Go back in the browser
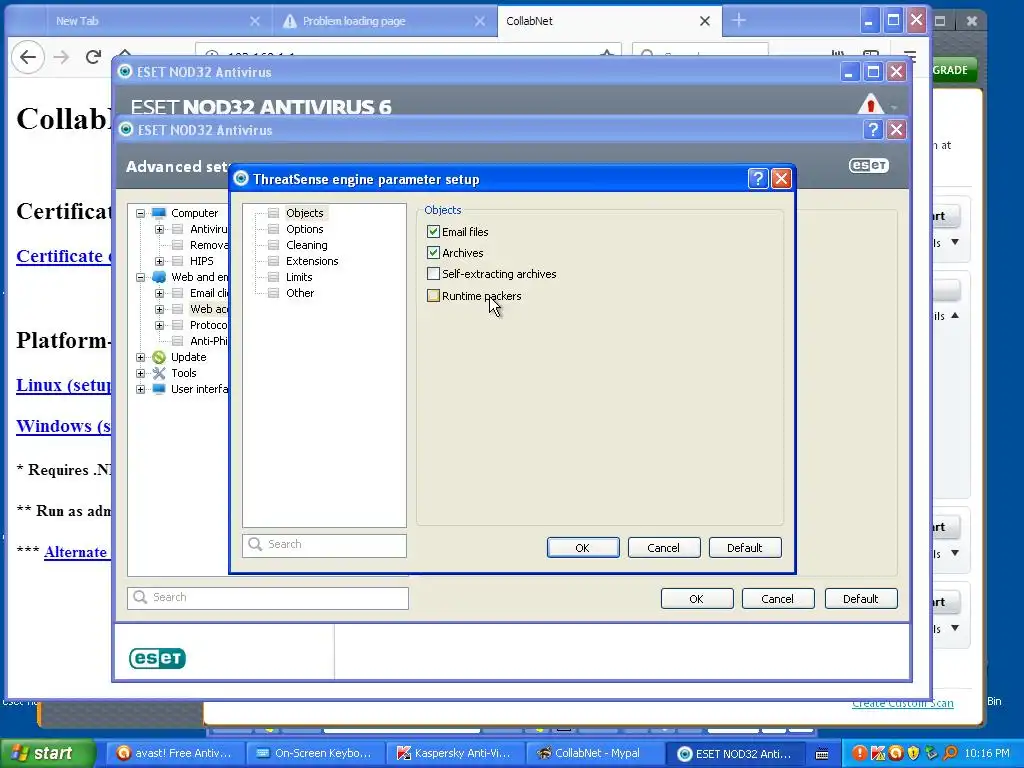Image resolution: width=1024 pixels, height=768 pixels. 28,57
